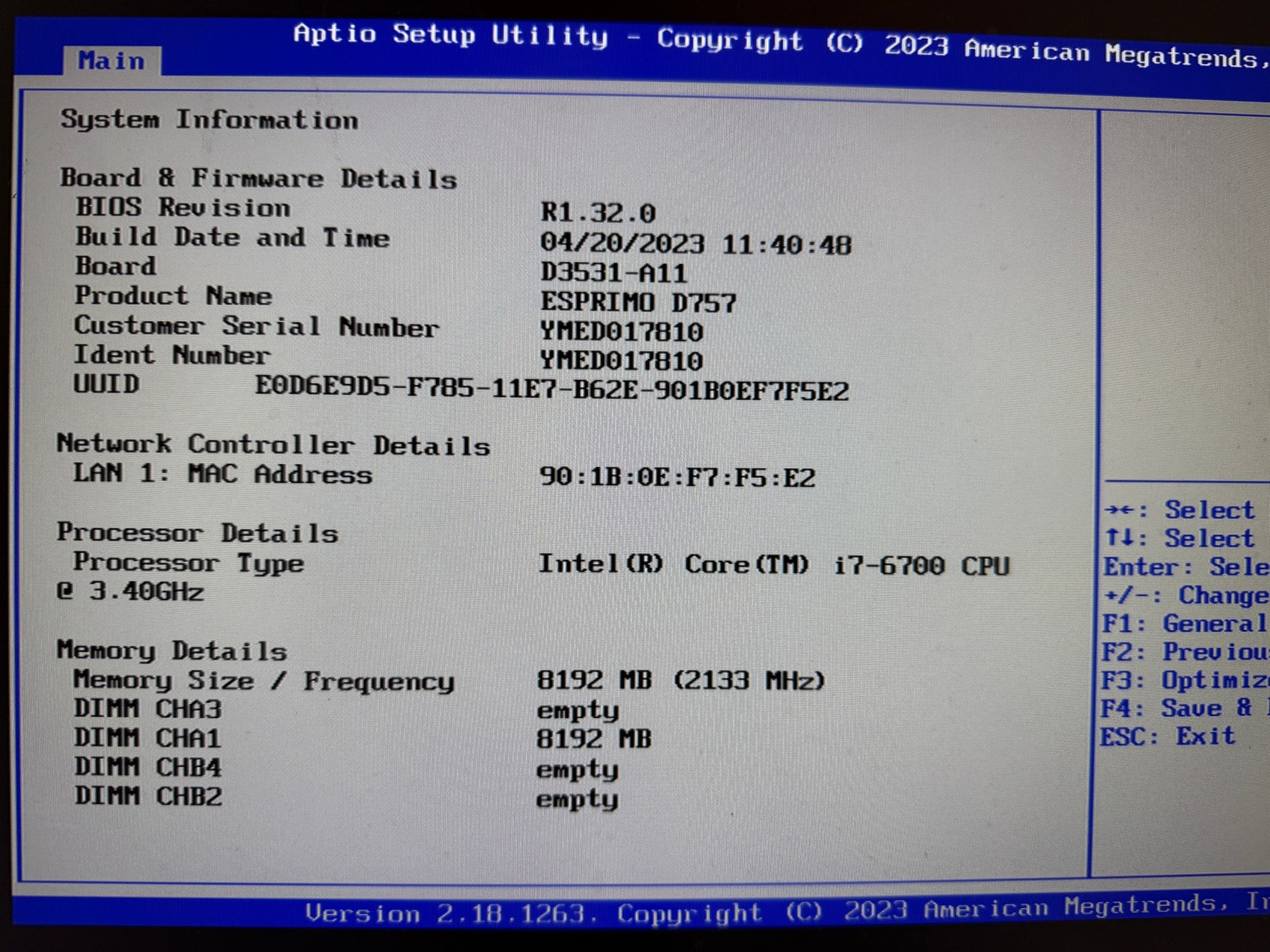1270x952 pixels.
Task: Click product name value ESPRIMO D757
Action: click(x=639, y=302)
